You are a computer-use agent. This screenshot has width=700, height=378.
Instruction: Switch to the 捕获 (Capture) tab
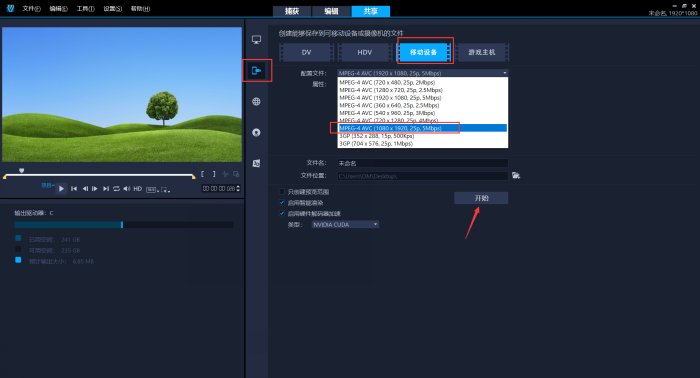pyautogui.click(x=292, y=11)
